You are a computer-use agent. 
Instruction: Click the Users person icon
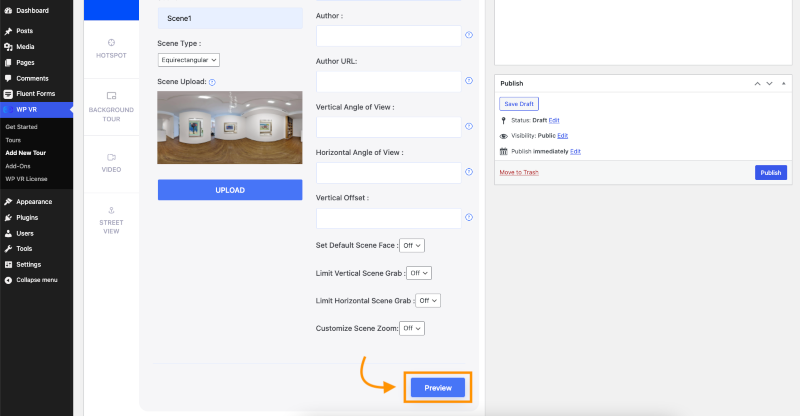tap(8, 234)
